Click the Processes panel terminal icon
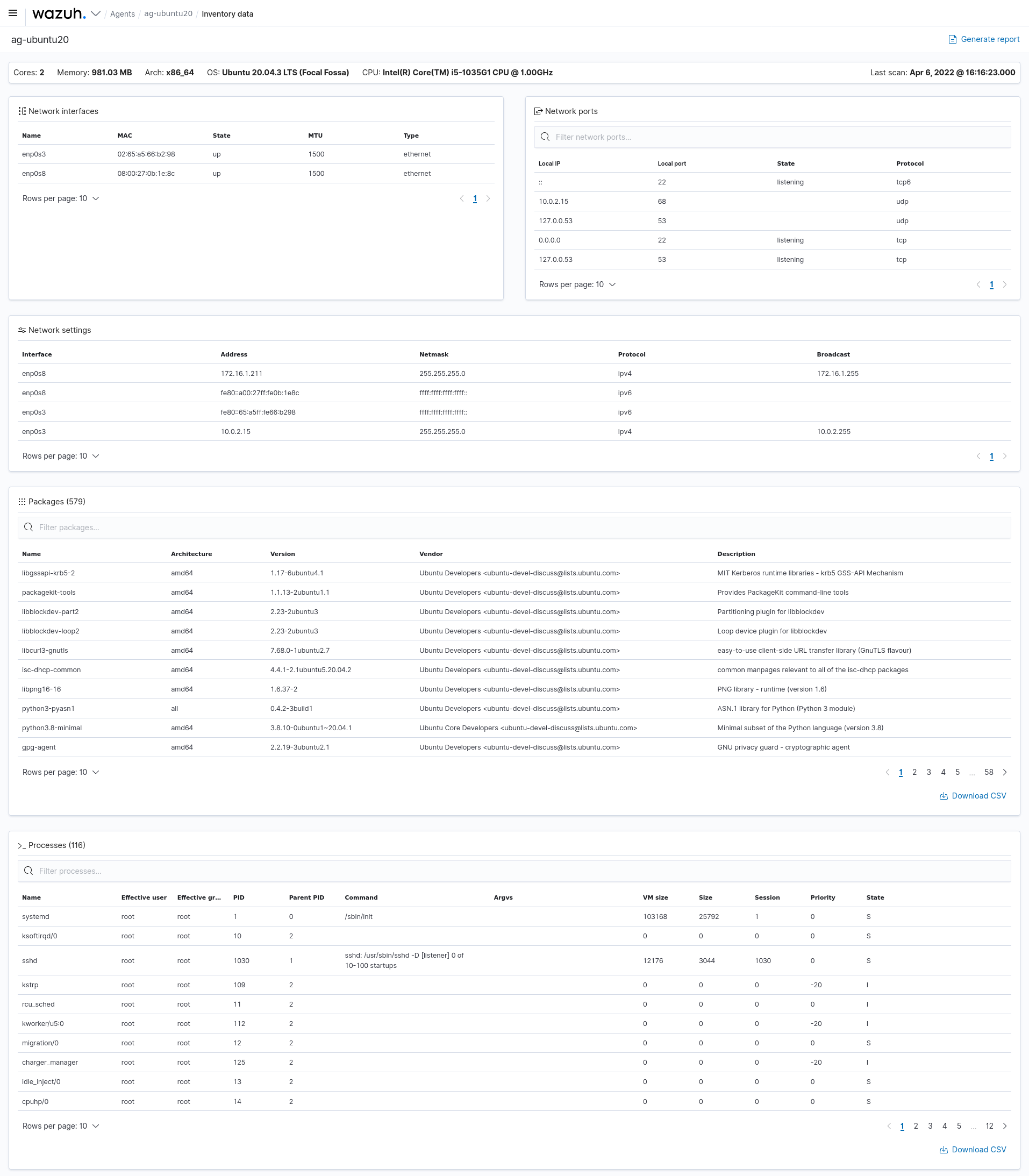Viewport: 1029px width, 1176px height. [x=23, y=845]
